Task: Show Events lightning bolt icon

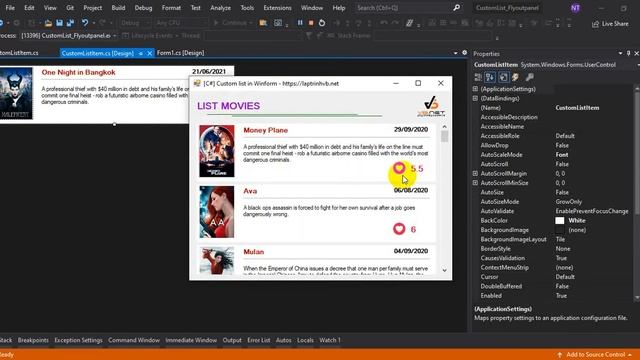Action: 516,77
